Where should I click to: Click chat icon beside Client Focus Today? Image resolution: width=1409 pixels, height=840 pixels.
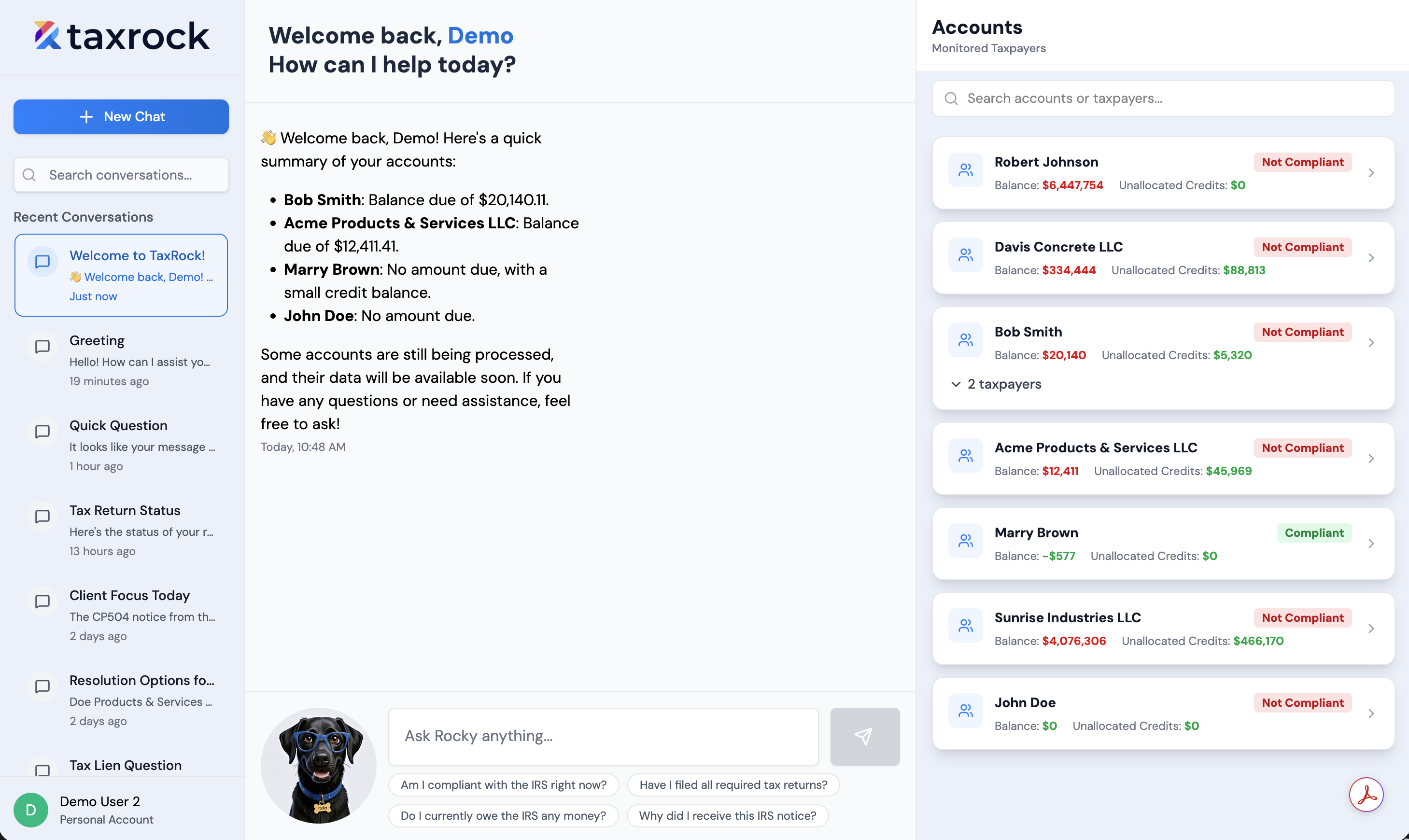pos(42,602)
